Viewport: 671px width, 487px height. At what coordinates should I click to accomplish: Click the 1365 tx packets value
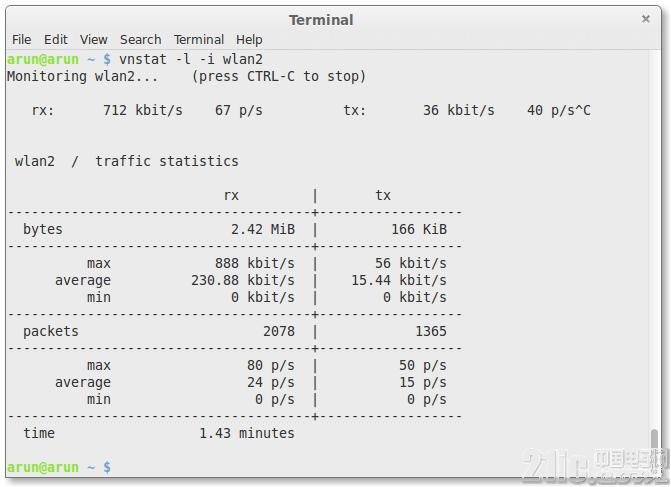click(x=431, y=331)
